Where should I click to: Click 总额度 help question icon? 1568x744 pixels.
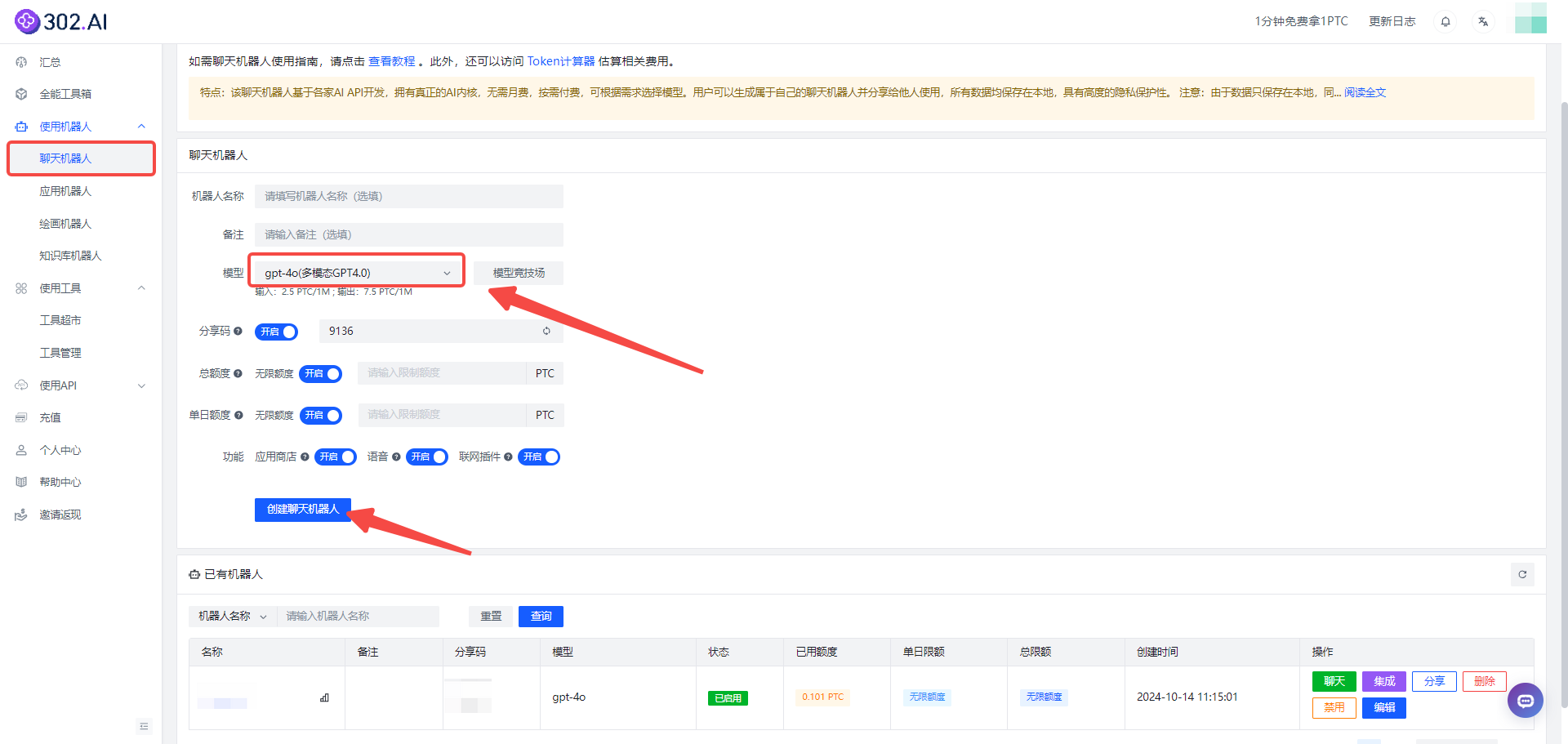[238, 373]
